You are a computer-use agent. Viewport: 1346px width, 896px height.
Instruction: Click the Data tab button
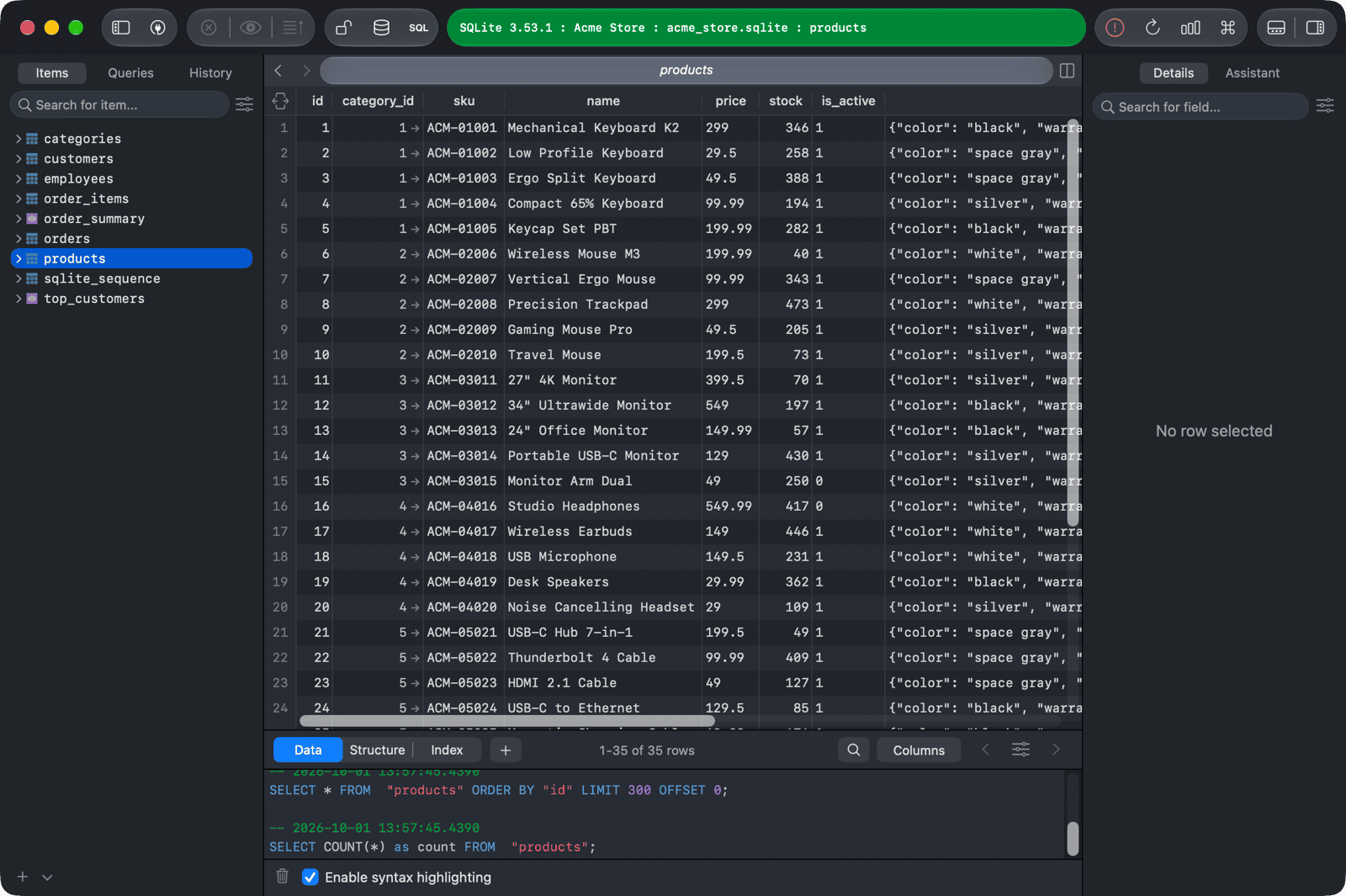tap(308, 750)
